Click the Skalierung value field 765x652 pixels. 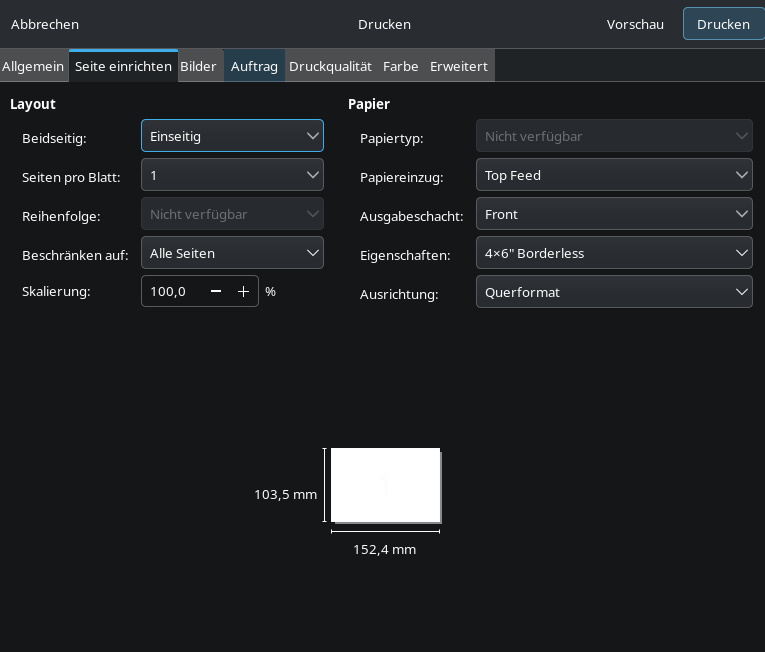(172, 292)
